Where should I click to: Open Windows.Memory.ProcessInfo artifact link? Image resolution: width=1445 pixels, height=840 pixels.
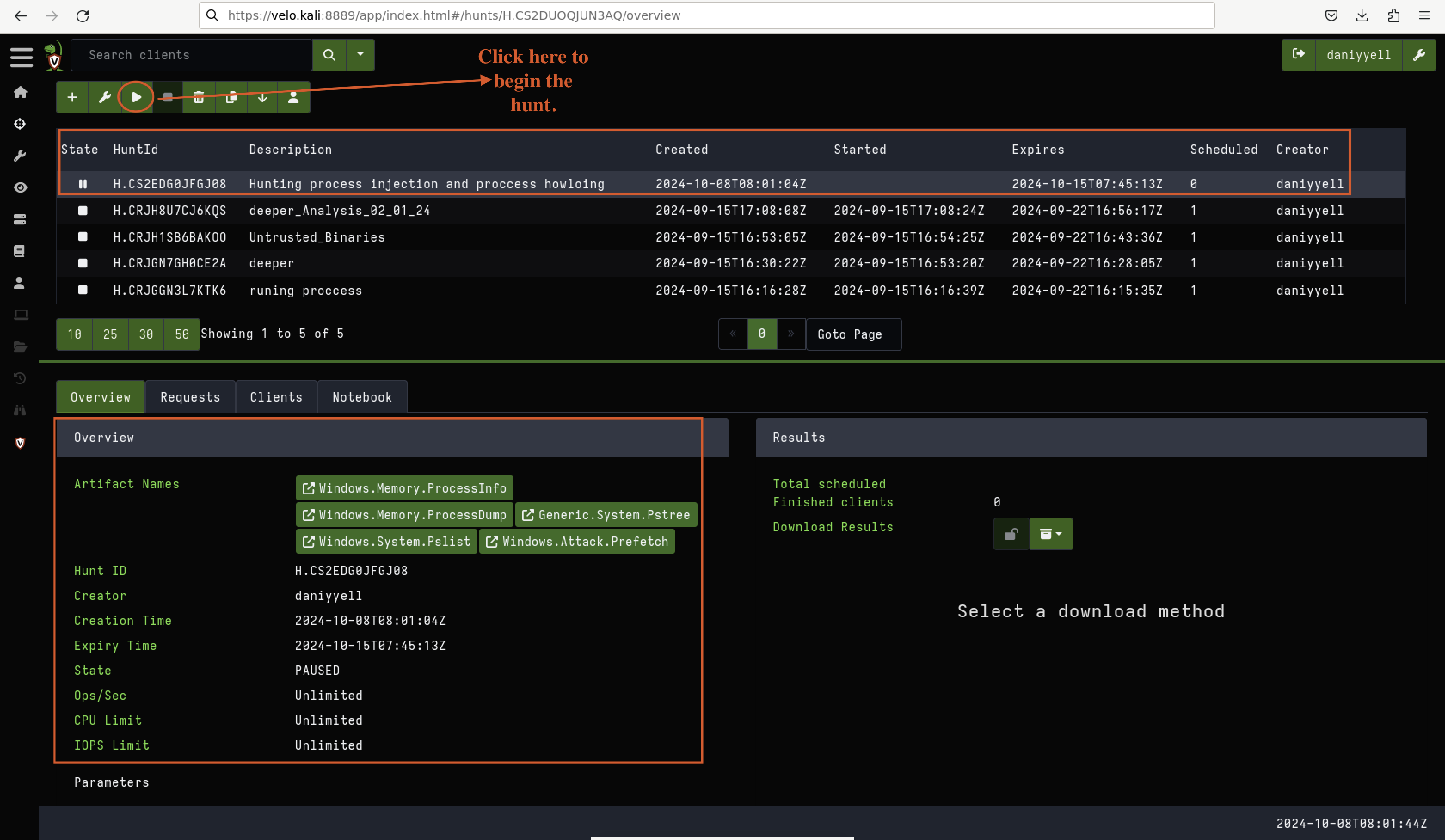(404, 488)
